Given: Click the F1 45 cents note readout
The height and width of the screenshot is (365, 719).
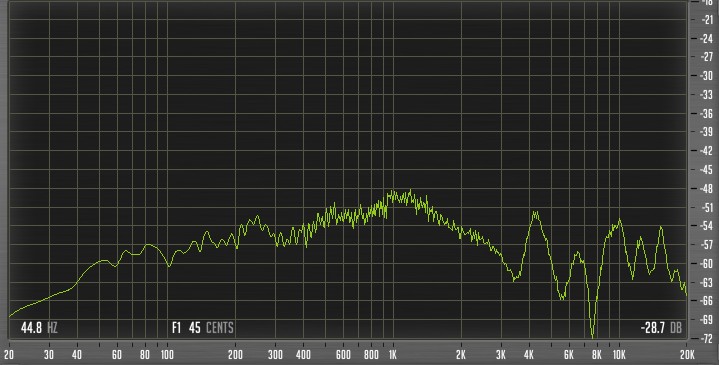Looking at the screenshot, I should (x=203, y=328).
